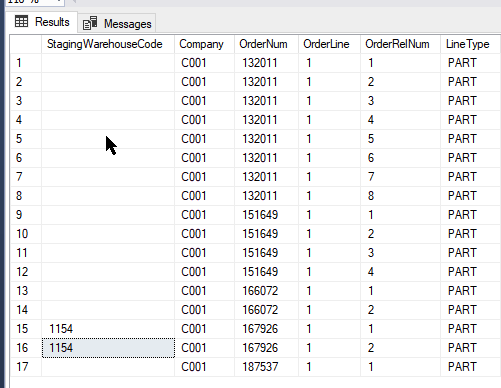Select the Results tab
This screenshot has width=501, height=388.
pyautogui.click(x=42, y=22)
